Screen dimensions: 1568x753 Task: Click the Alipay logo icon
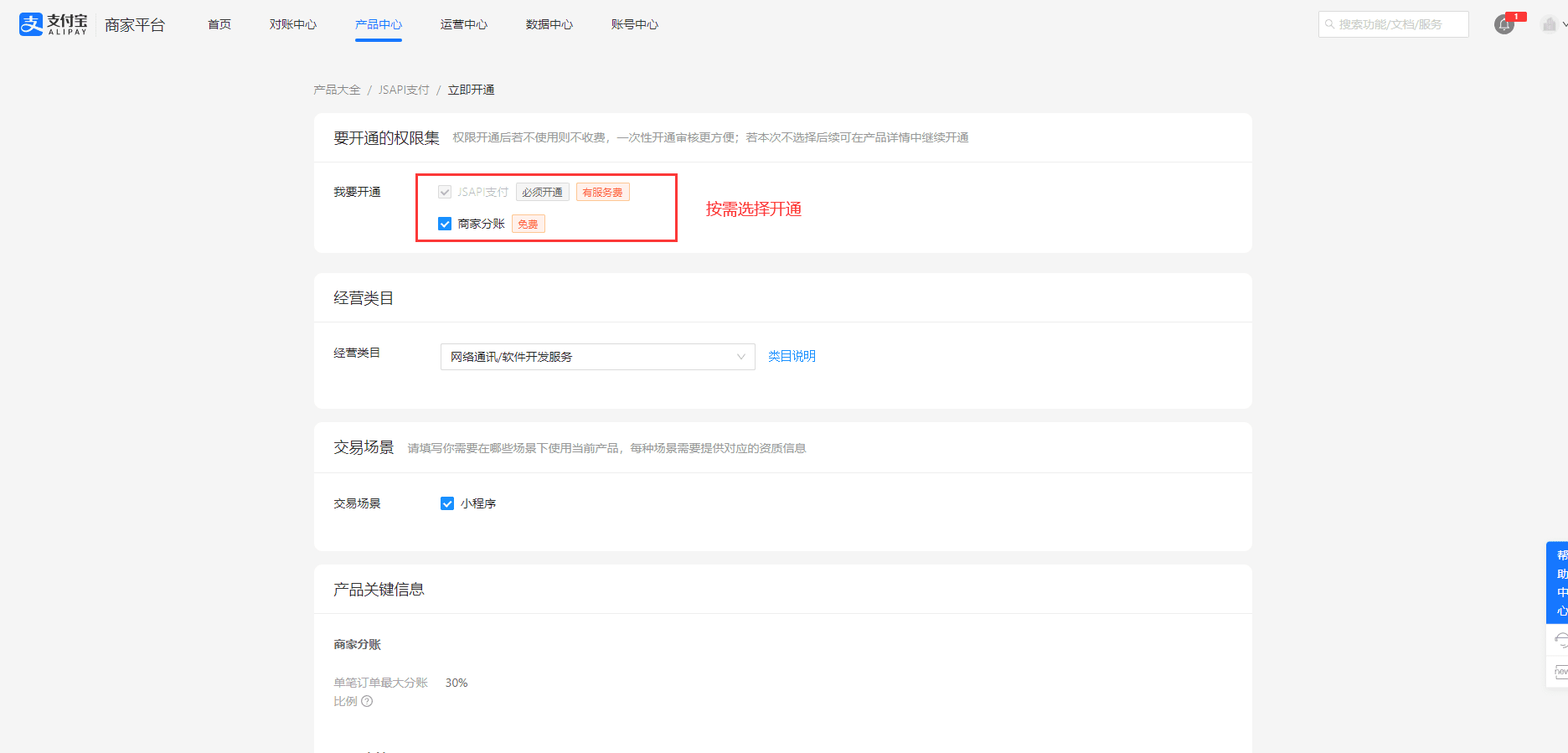coord(31,24)
